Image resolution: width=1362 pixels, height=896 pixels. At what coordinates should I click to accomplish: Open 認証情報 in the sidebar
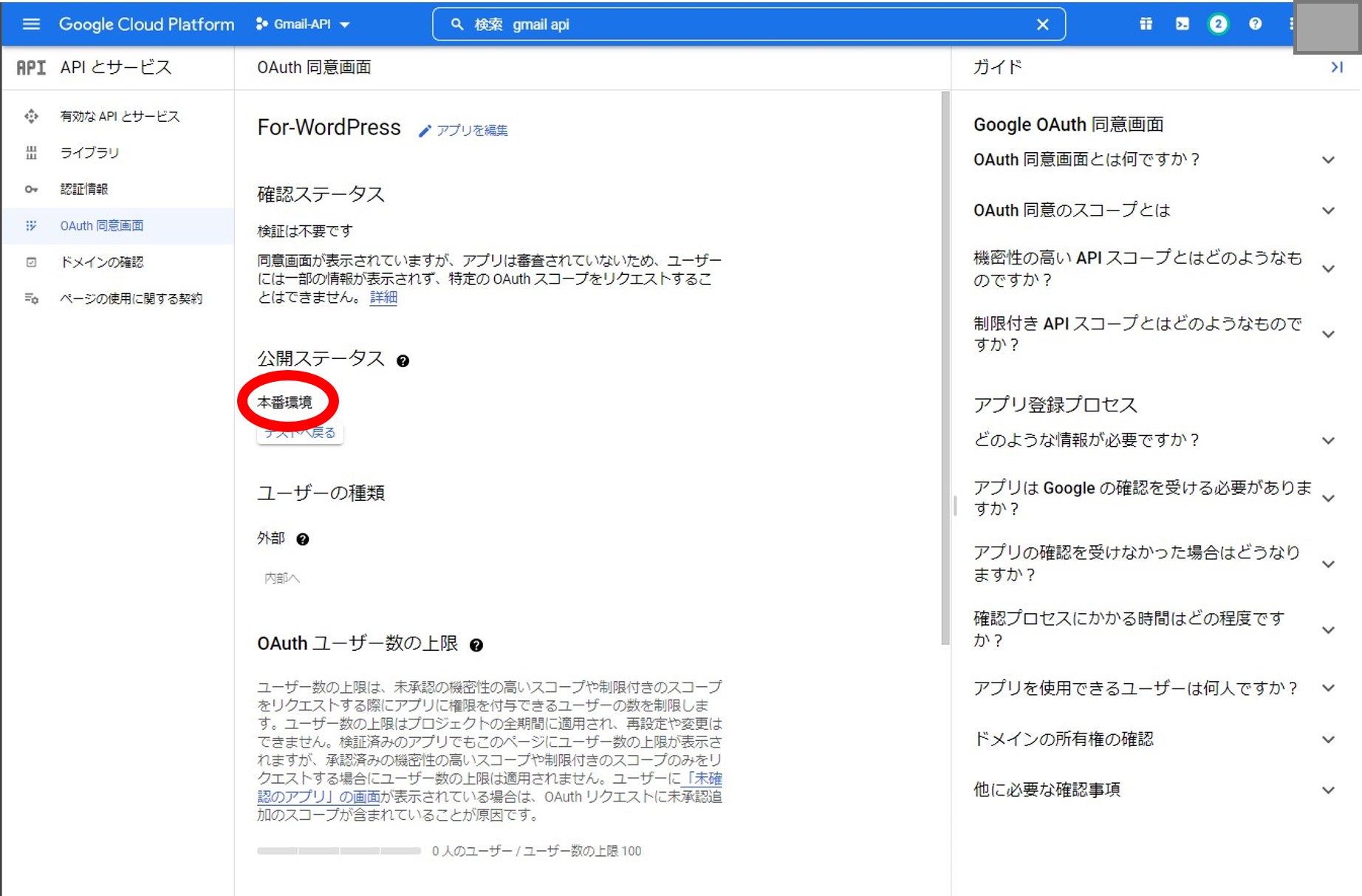(118, 189)
